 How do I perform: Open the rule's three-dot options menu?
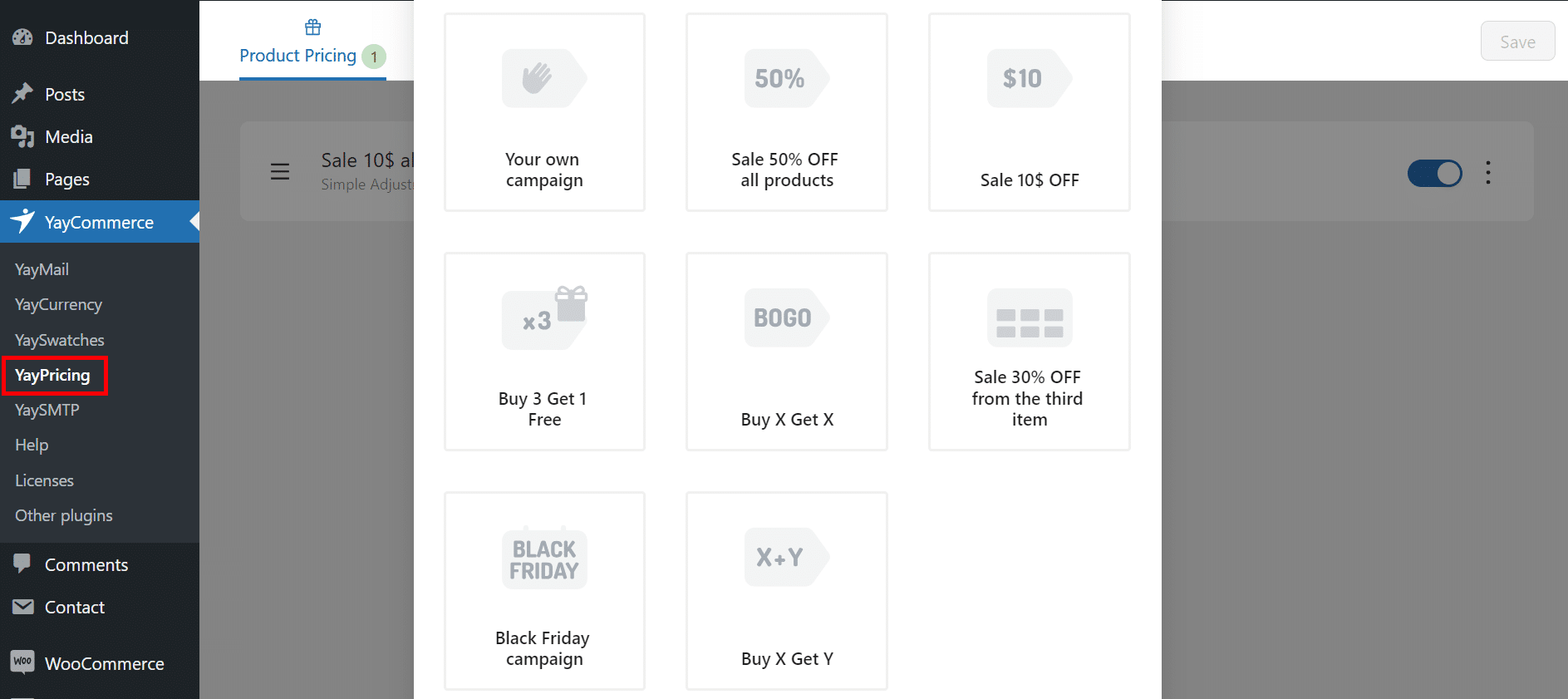[1487, 173]
